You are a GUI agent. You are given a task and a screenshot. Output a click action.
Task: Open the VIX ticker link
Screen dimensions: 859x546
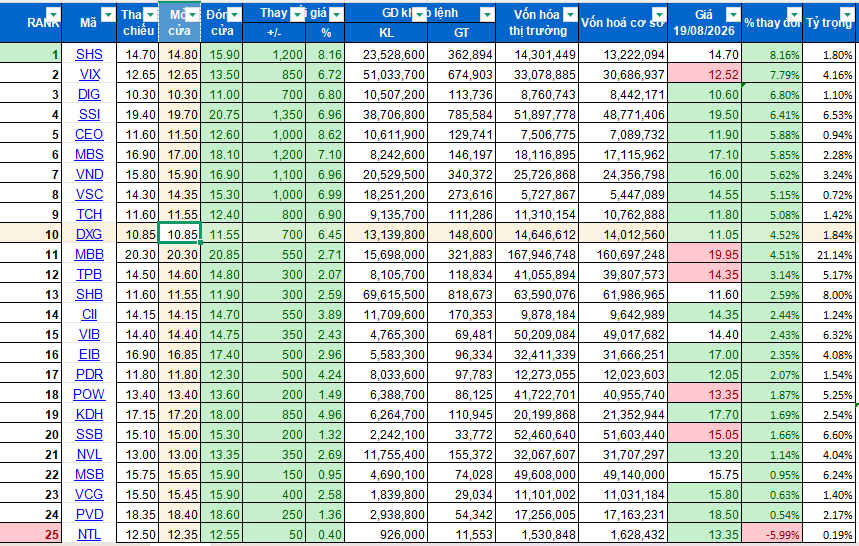(x=89, y=74)
